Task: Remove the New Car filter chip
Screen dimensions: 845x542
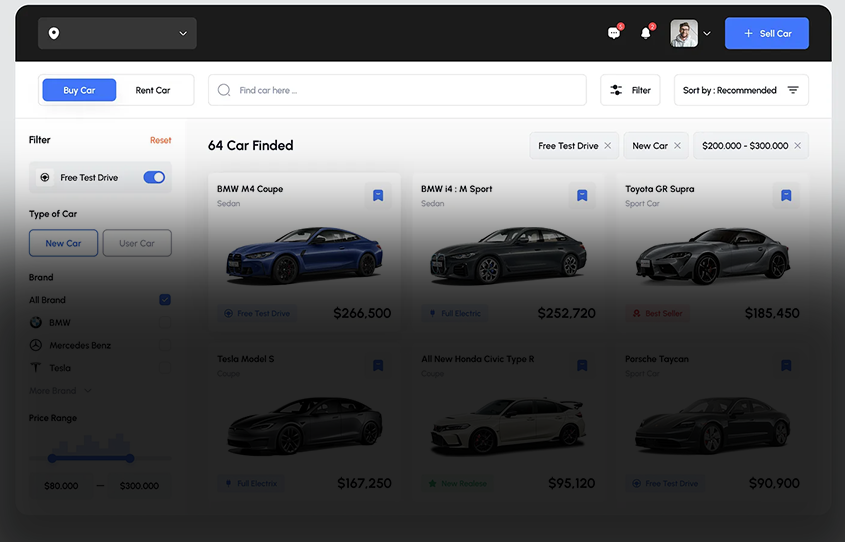Action: pos(677,145)
